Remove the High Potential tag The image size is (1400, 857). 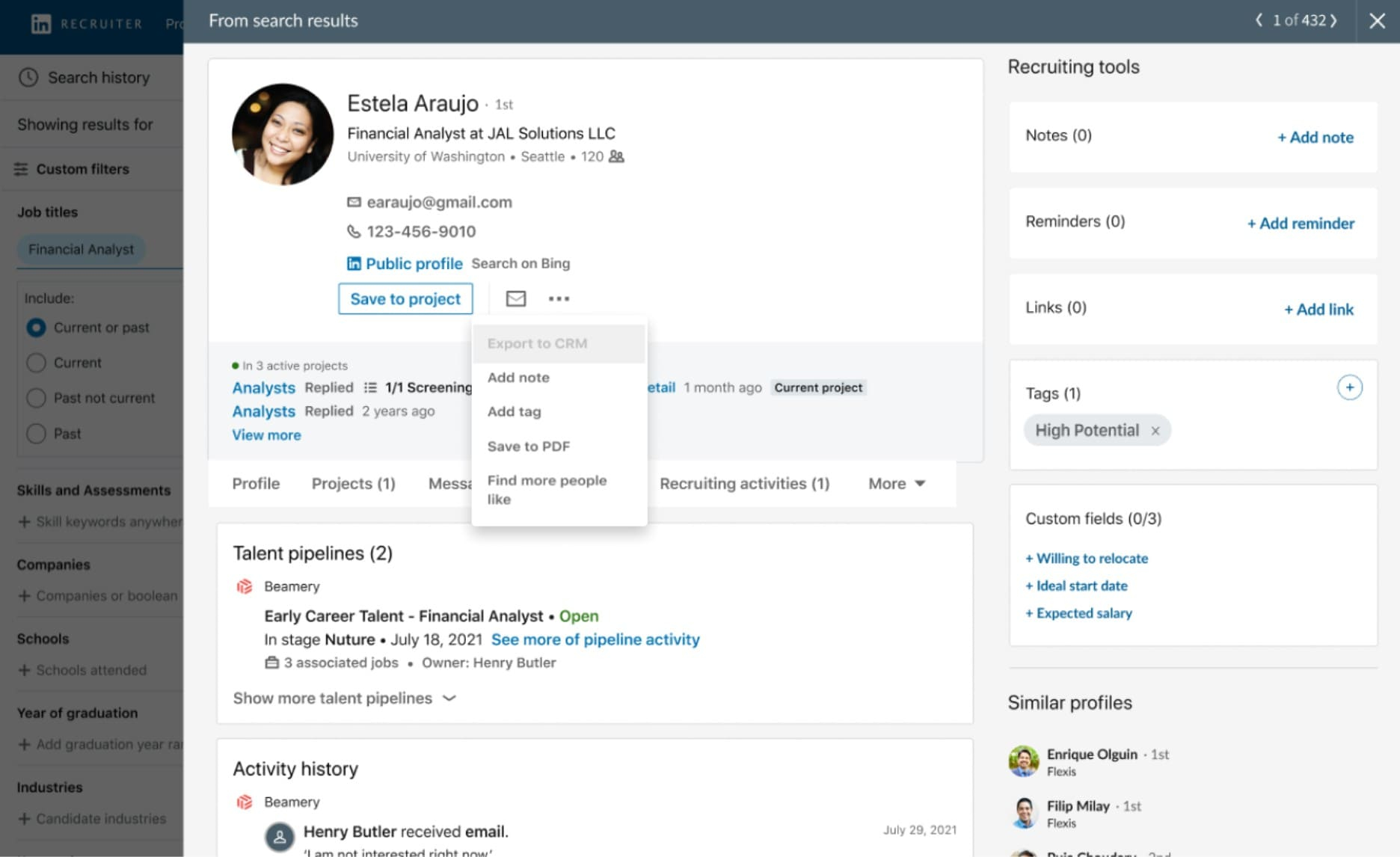click(x=1155, y=431)
